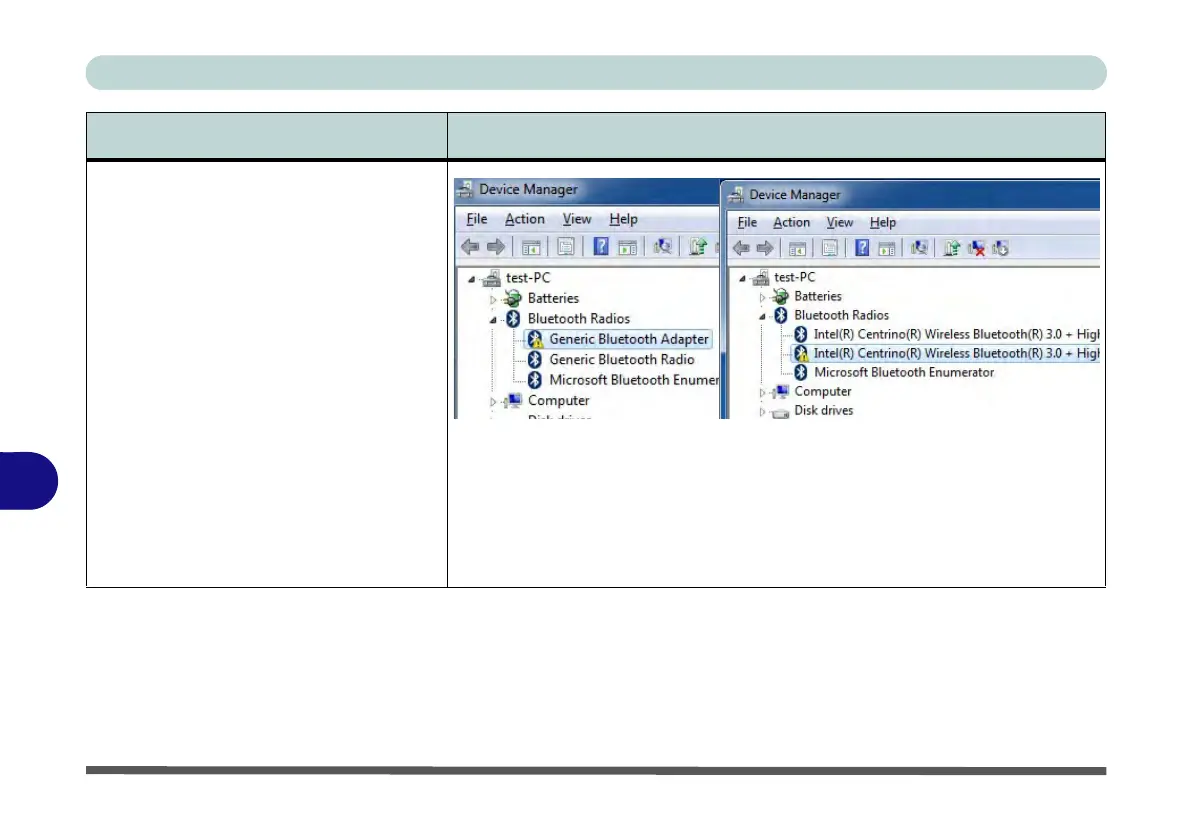Screen dimensions: 1192x838
Task: Select the Disk drives label
Action: 823,411
